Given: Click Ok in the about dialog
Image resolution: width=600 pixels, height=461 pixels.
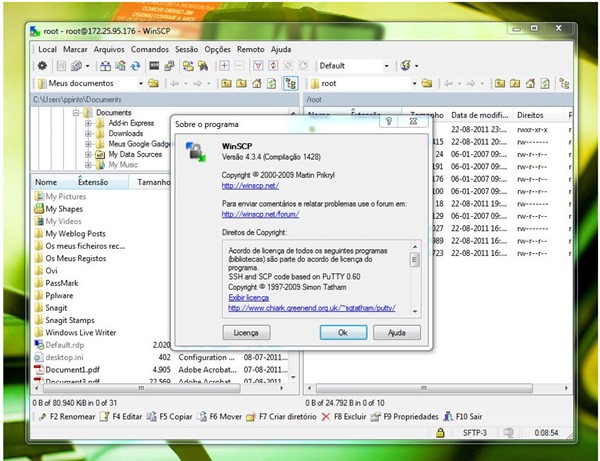Looking at the screenshot, I should [x=343, y=332].
